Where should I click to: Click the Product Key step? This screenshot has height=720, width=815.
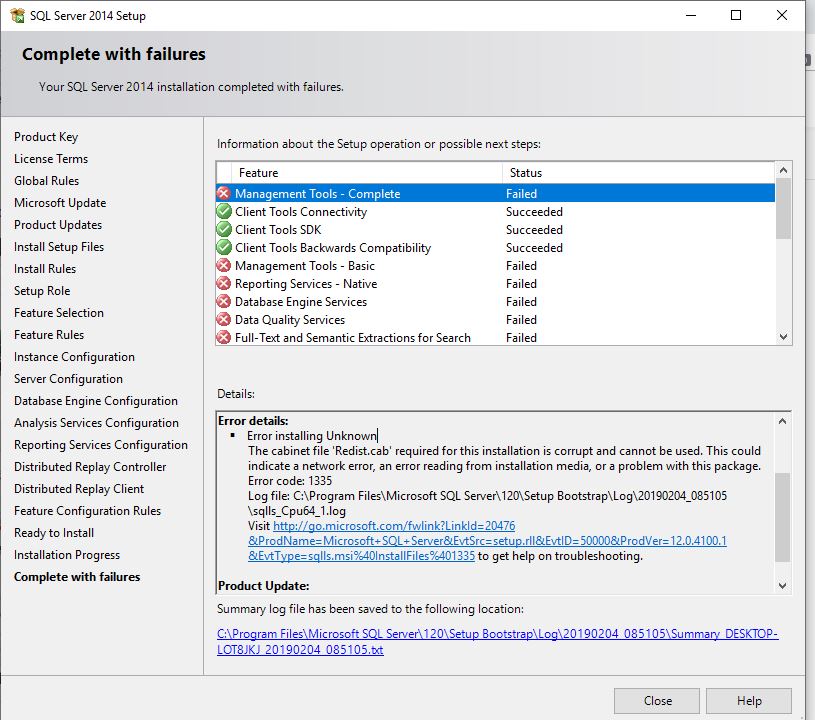46,137
